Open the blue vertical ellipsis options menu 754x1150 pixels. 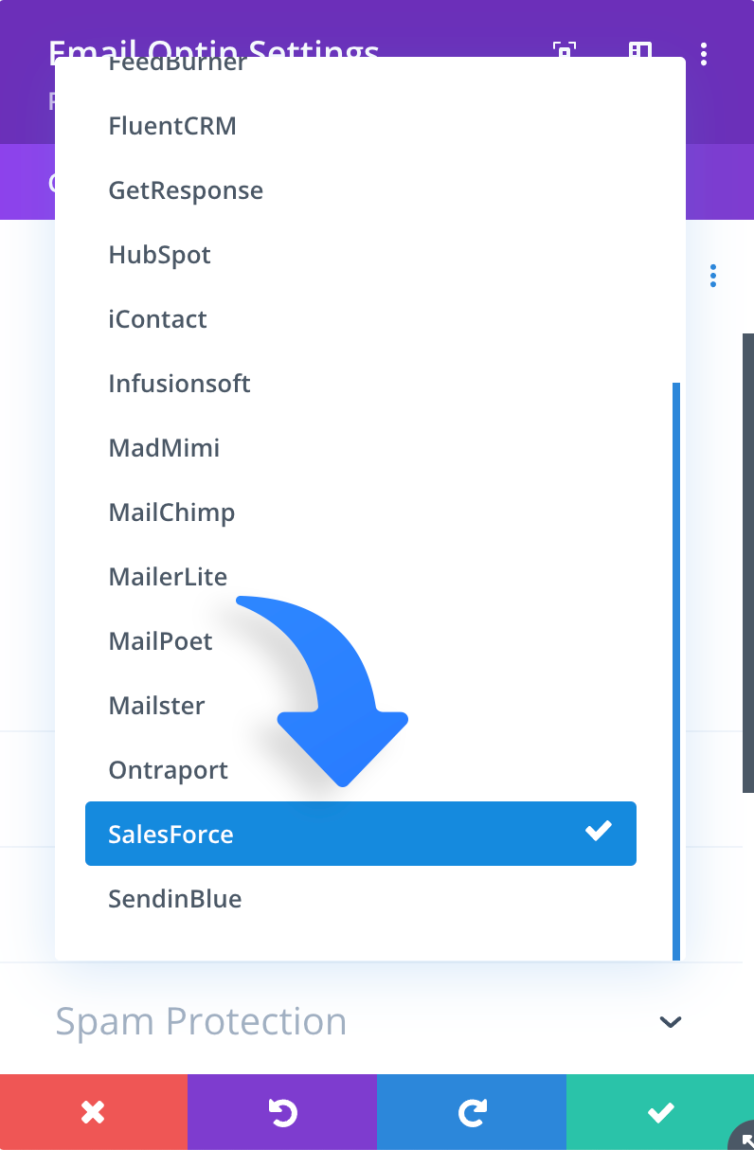pos(713,275)
